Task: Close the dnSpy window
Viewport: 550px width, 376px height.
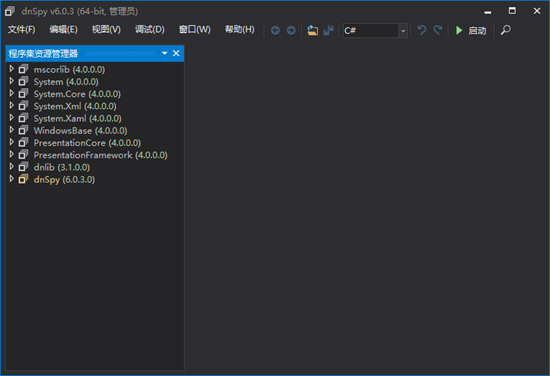Action: click(x=537, y=11)
